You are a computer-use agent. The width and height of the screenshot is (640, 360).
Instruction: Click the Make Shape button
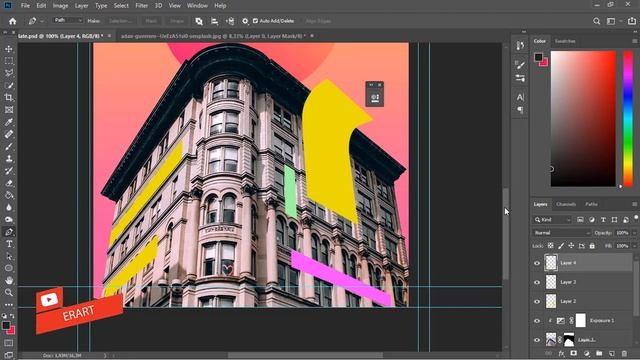pyautogui.click(x=177, y=21)
